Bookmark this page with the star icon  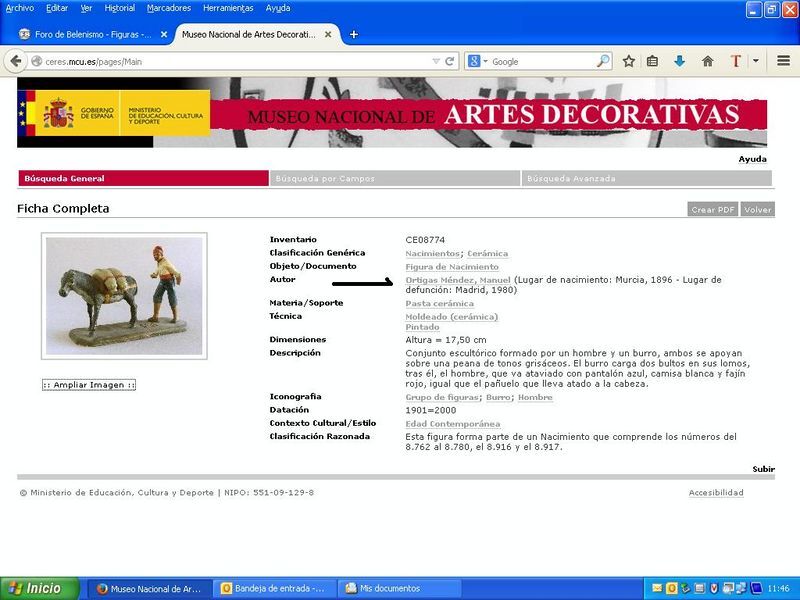[629, 61]
